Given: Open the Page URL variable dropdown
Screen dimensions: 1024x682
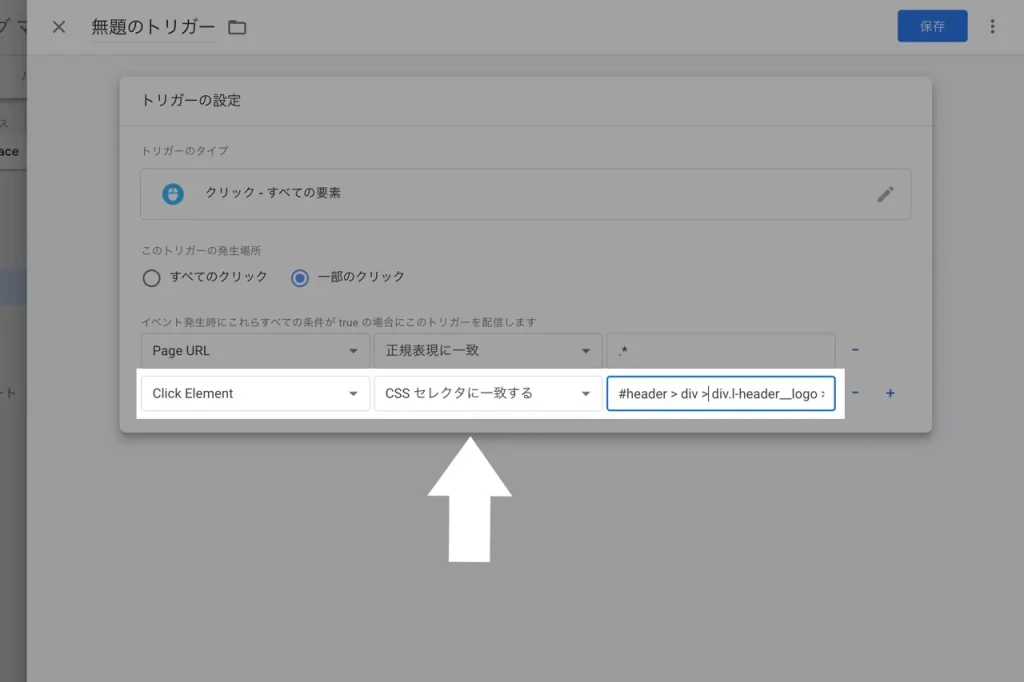Looking at the screenshot, I should (x=255, y=351).
